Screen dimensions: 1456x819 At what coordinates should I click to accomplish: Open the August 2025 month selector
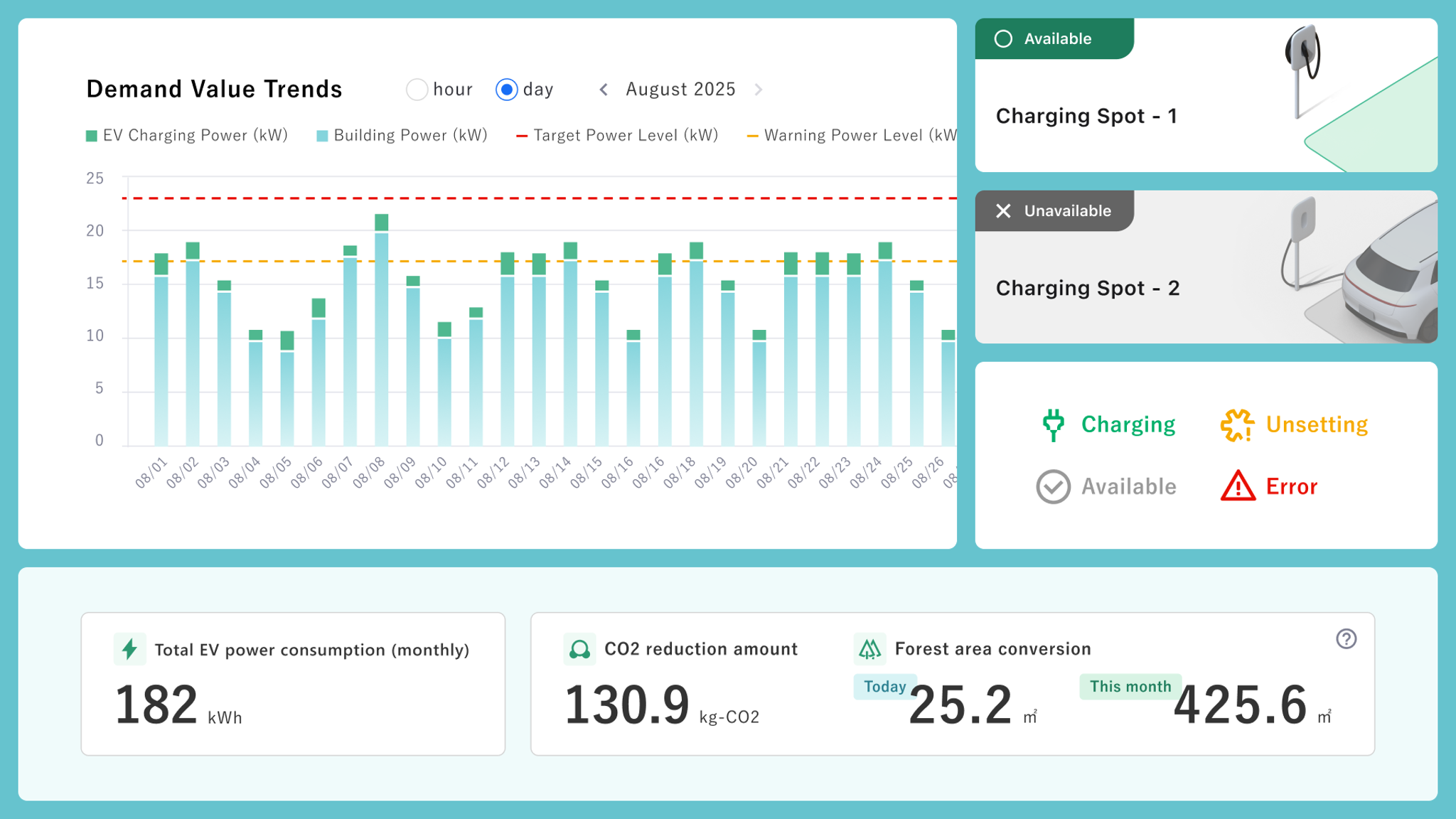680,90
